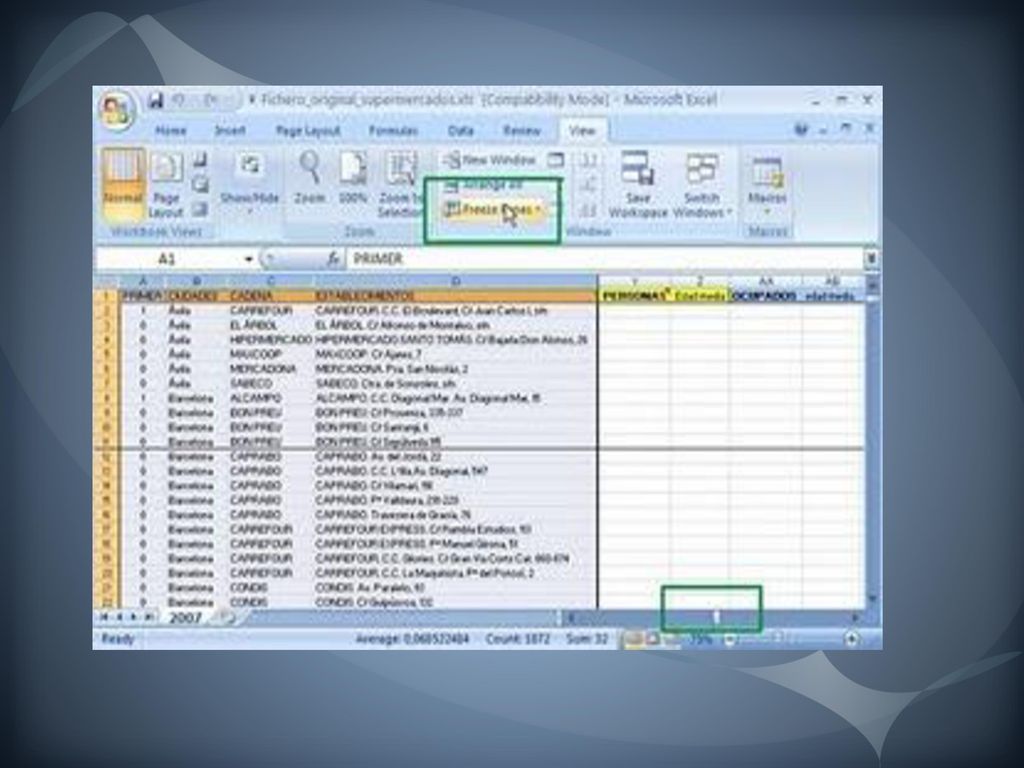Click the zoom in plus button in status bar
1024x768 pixels.
[851, 639]
